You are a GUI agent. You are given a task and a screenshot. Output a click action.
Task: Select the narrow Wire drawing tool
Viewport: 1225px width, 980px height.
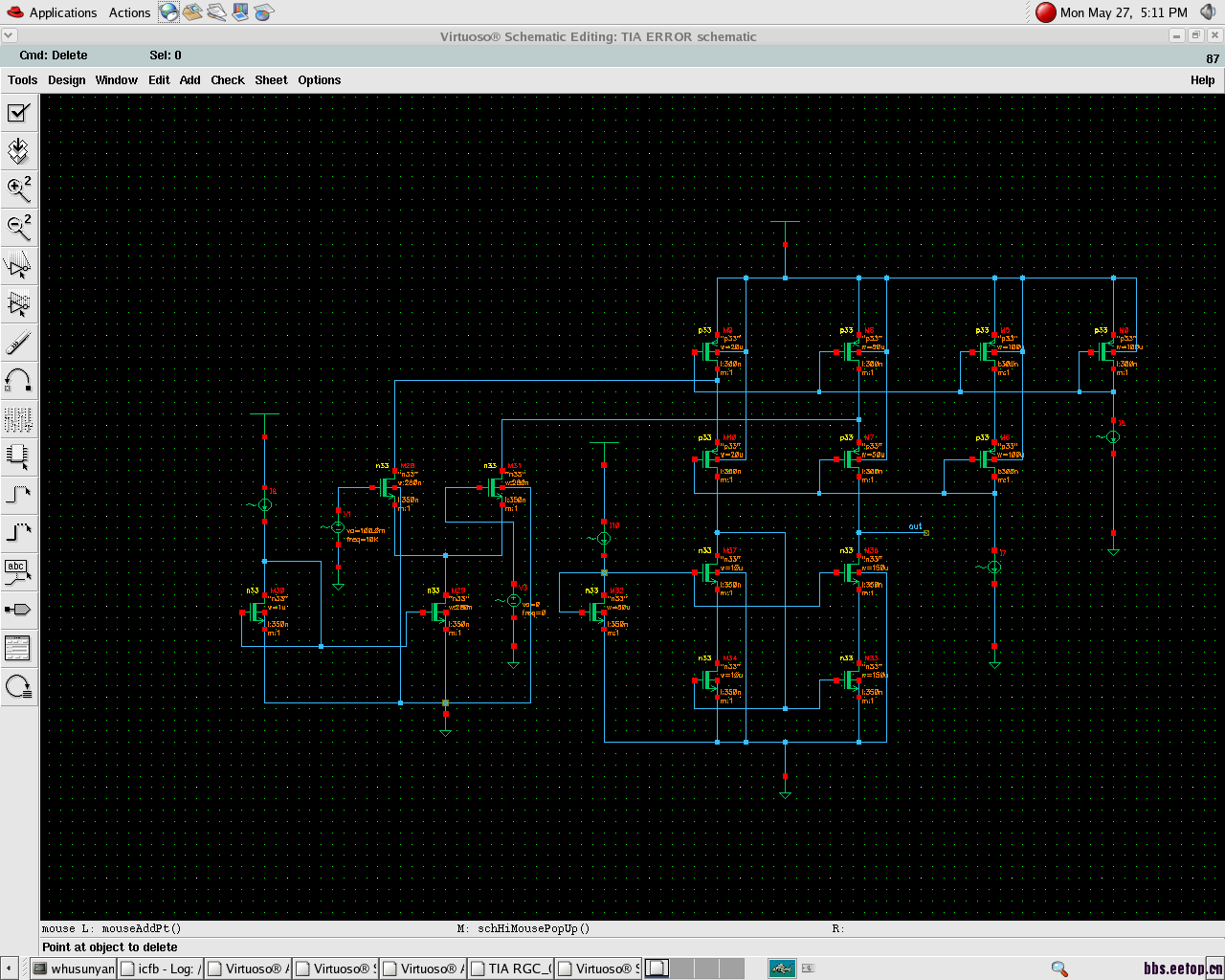(18, 495)
